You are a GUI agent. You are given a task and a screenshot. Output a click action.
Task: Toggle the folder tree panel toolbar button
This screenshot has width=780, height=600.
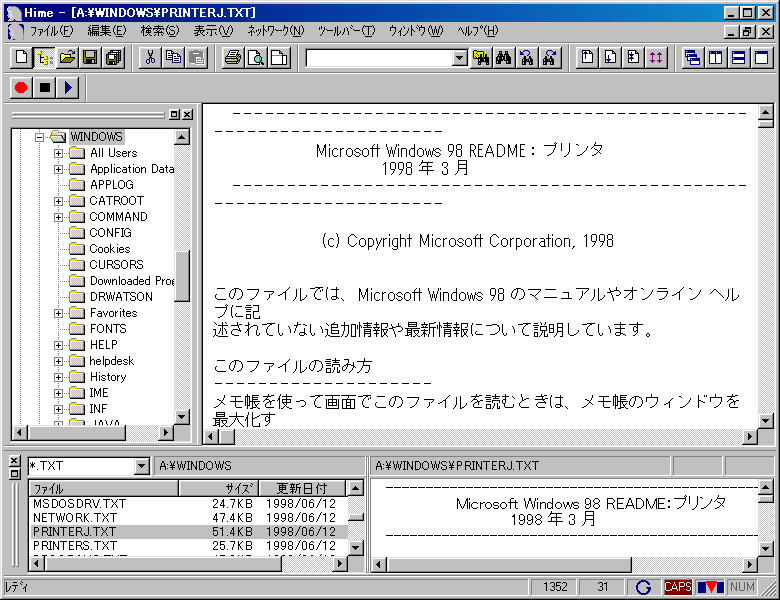[44, 58]
